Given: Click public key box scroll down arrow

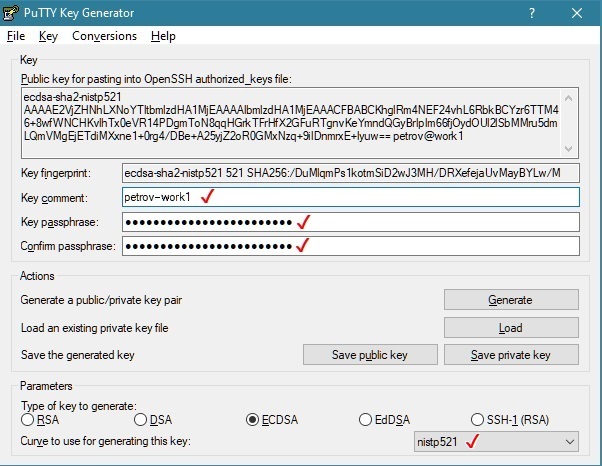Looking at the screenshot, I should [569, 149].
